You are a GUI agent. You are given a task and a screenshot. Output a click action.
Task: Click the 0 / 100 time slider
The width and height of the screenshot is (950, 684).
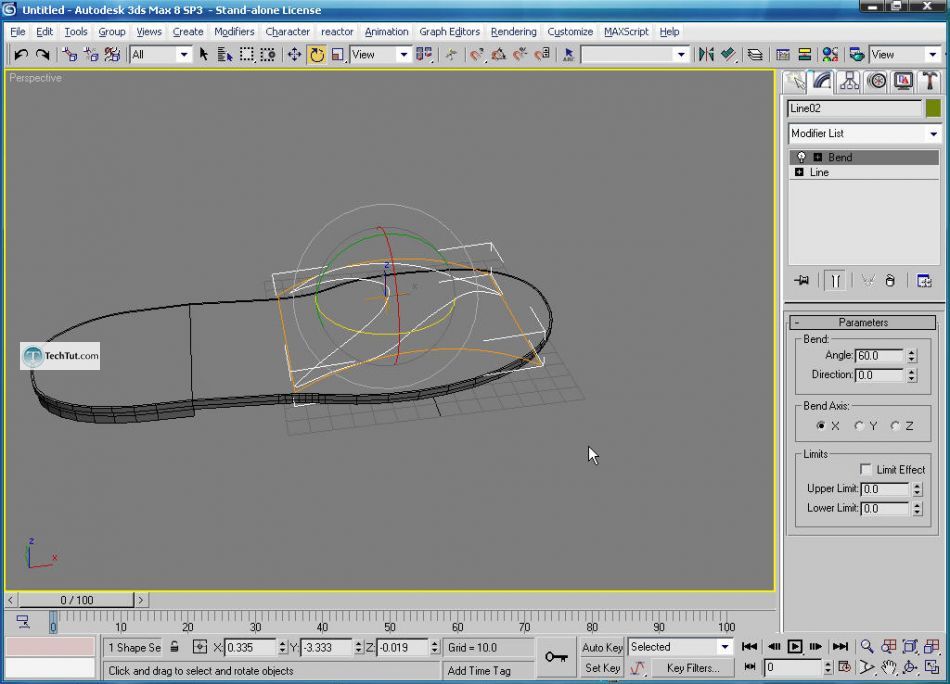click(76, 600)
